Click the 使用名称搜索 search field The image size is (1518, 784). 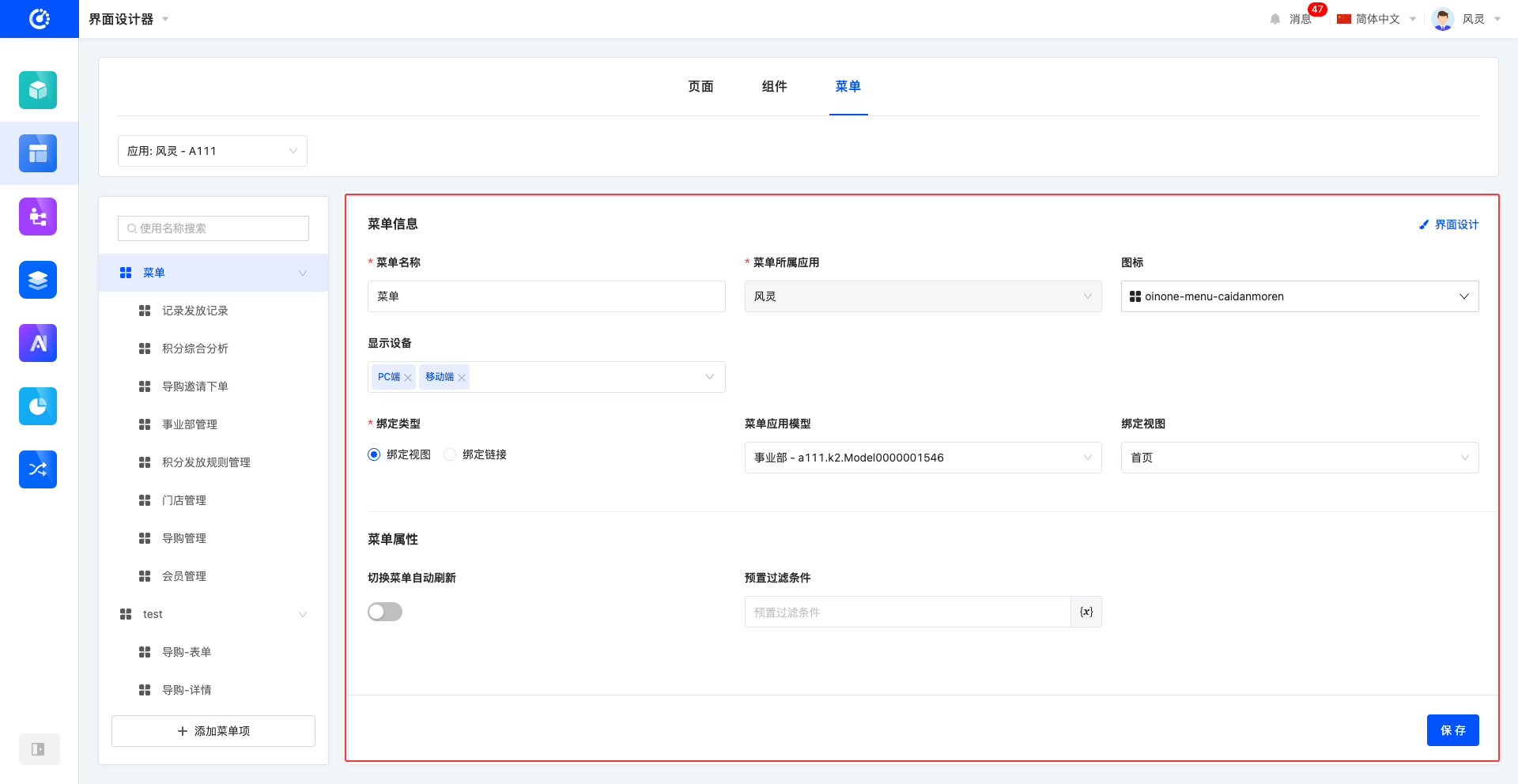[x=213, y=228]
